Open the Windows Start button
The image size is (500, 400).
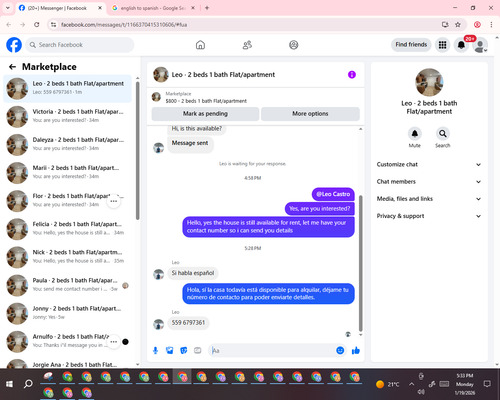(x=9, y=384)
